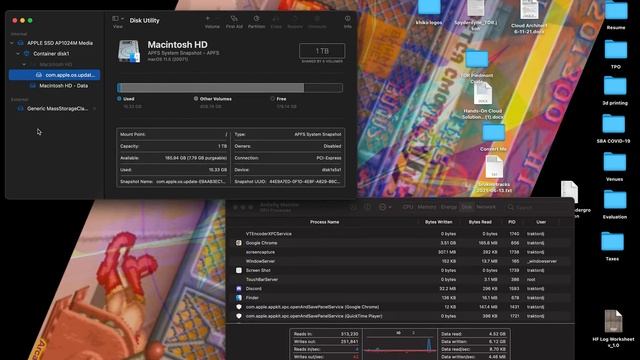Click the inspect process info icon
The image size is (640, 360).
coord(367,207)
